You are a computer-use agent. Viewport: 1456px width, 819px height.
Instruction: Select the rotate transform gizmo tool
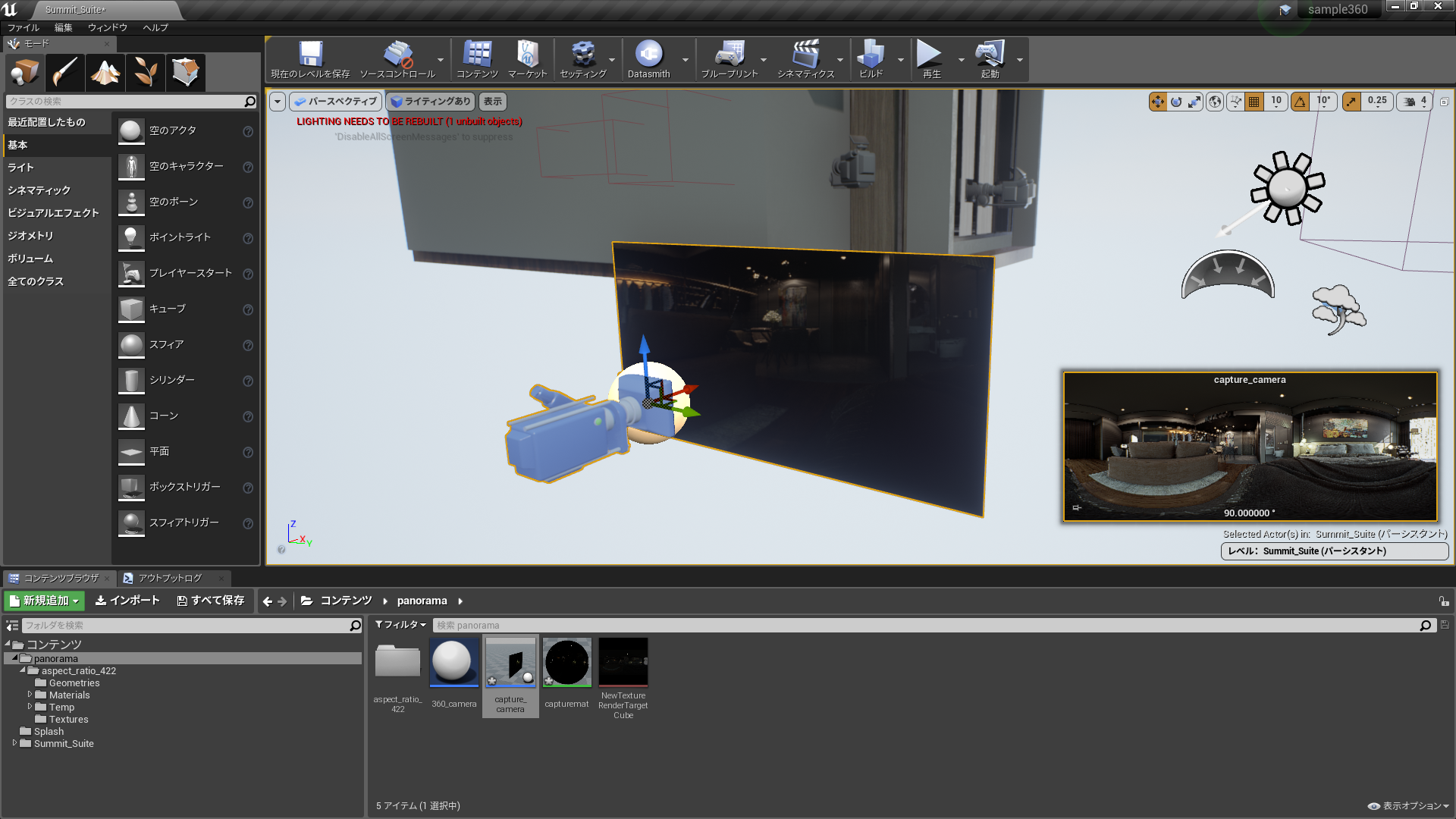[1176, 102]
